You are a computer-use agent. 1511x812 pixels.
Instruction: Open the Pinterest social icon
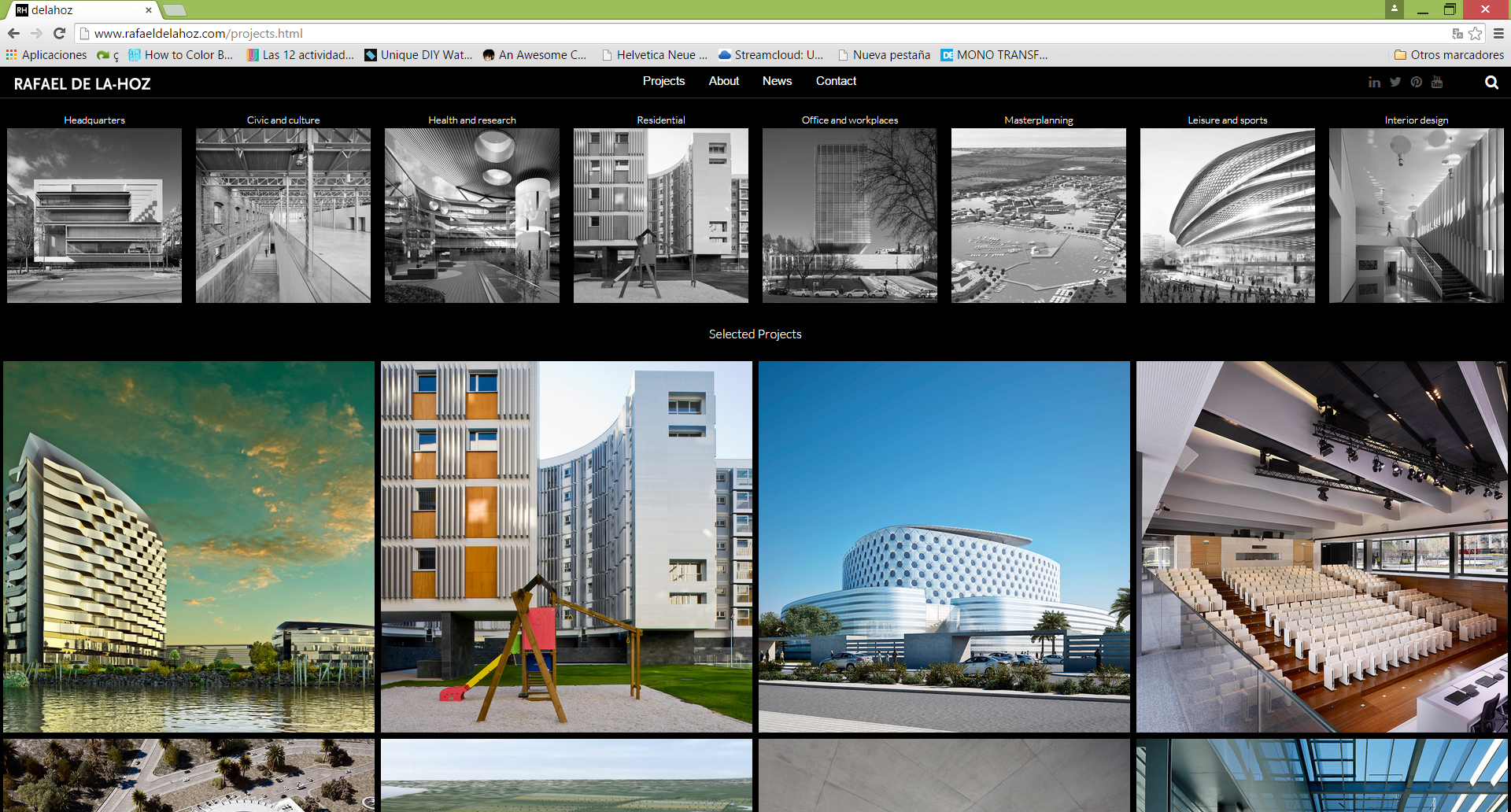(1417, 82)
